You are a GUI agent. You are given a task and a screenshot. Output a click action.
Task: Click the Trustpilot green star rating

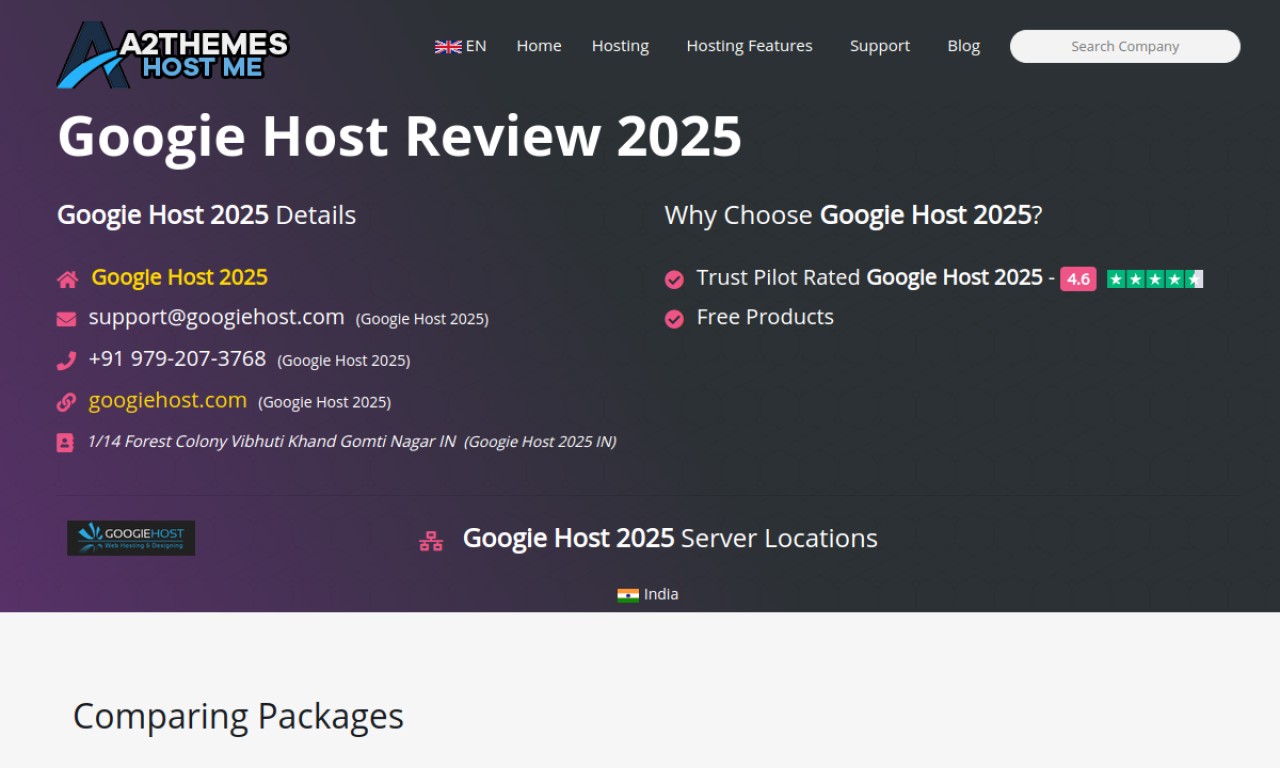coord(1155,279)
